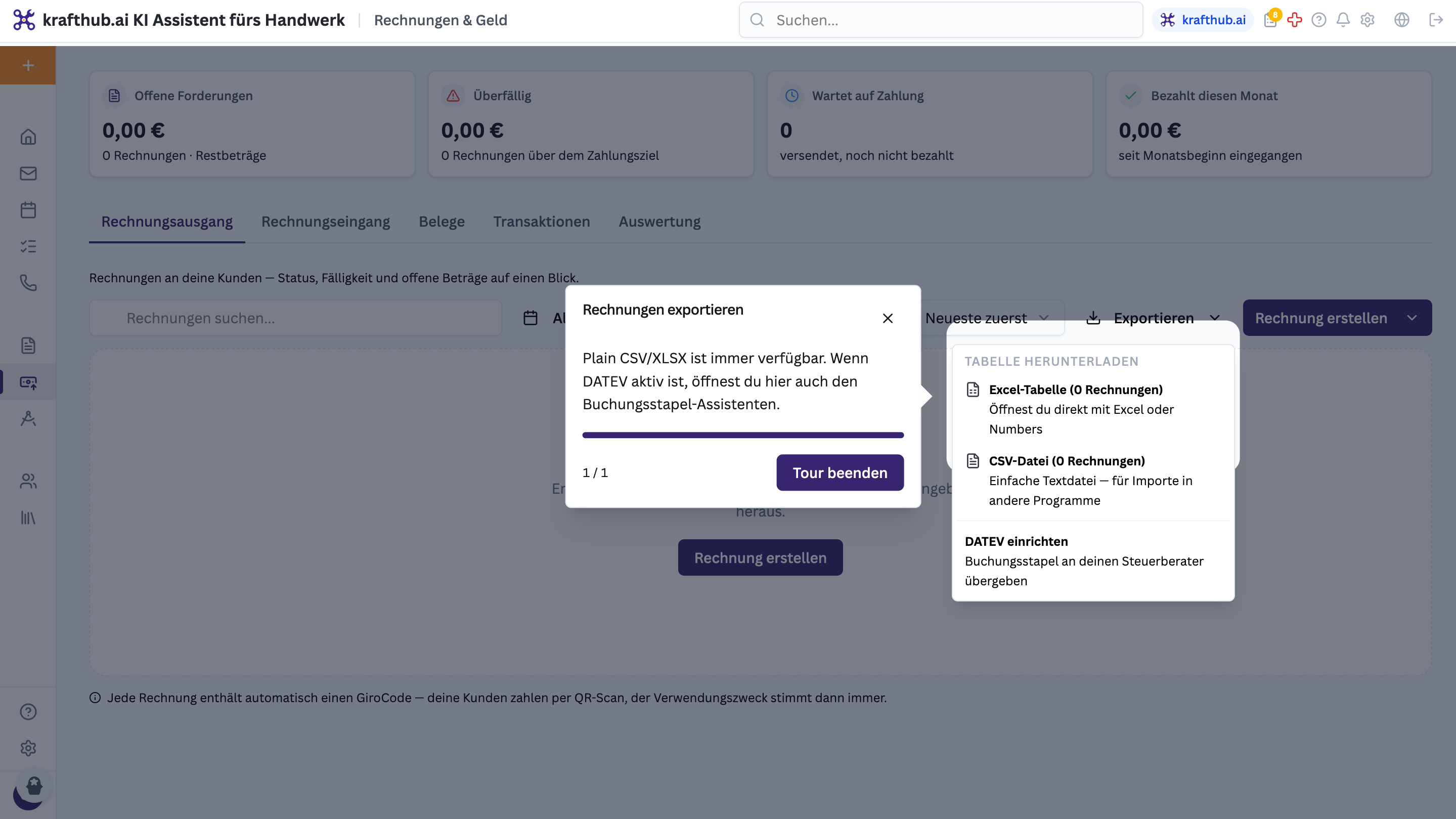Screen dimensions: 1456x819
Task: Click the Rechnungen suchen input field
Action: (296, 318)
